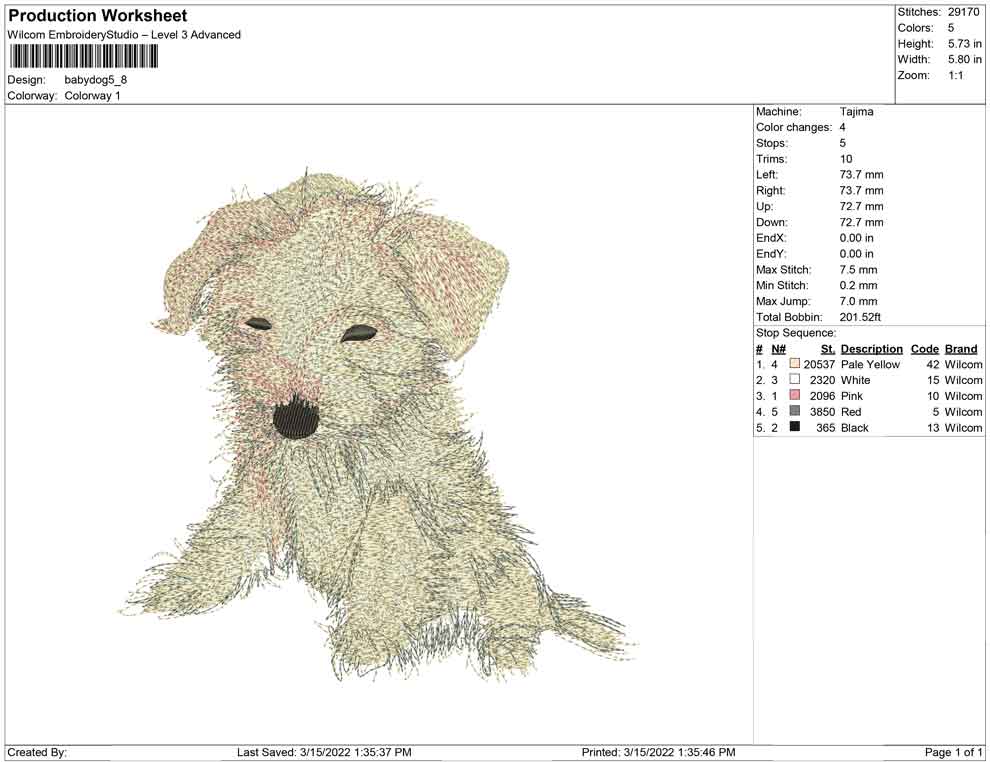Click the Page 1 of 1 footer

[953, 752]
